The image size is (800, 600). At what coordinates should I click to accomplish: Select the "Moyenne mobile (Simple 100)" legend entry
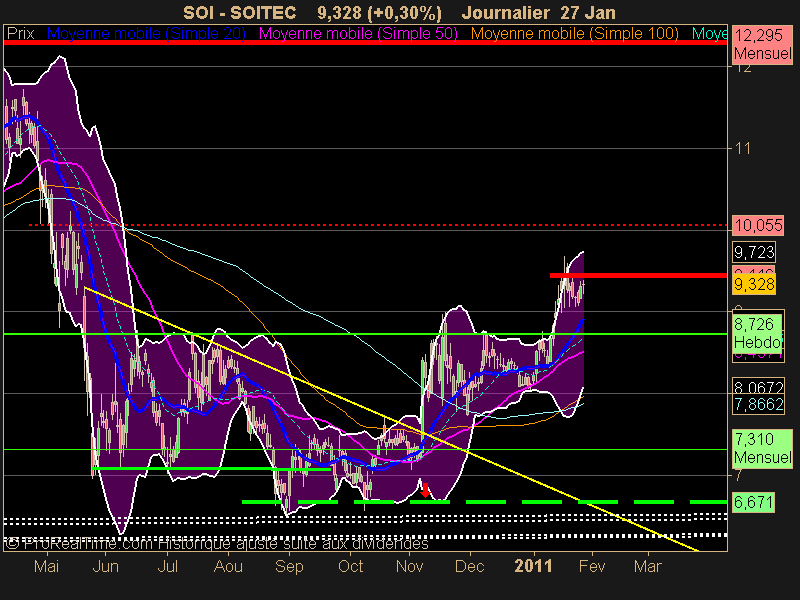(574, 34)
